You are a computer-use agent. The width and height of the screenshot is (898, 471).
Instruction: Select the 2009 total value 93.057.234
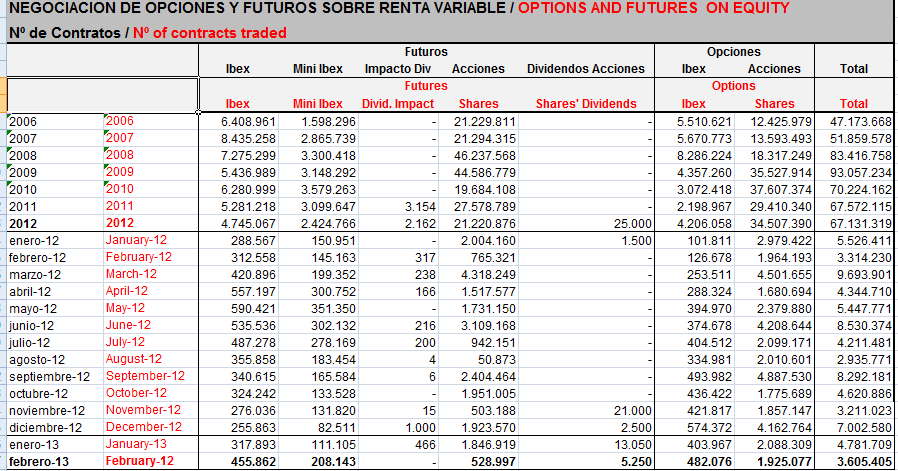tap(853, 172)
